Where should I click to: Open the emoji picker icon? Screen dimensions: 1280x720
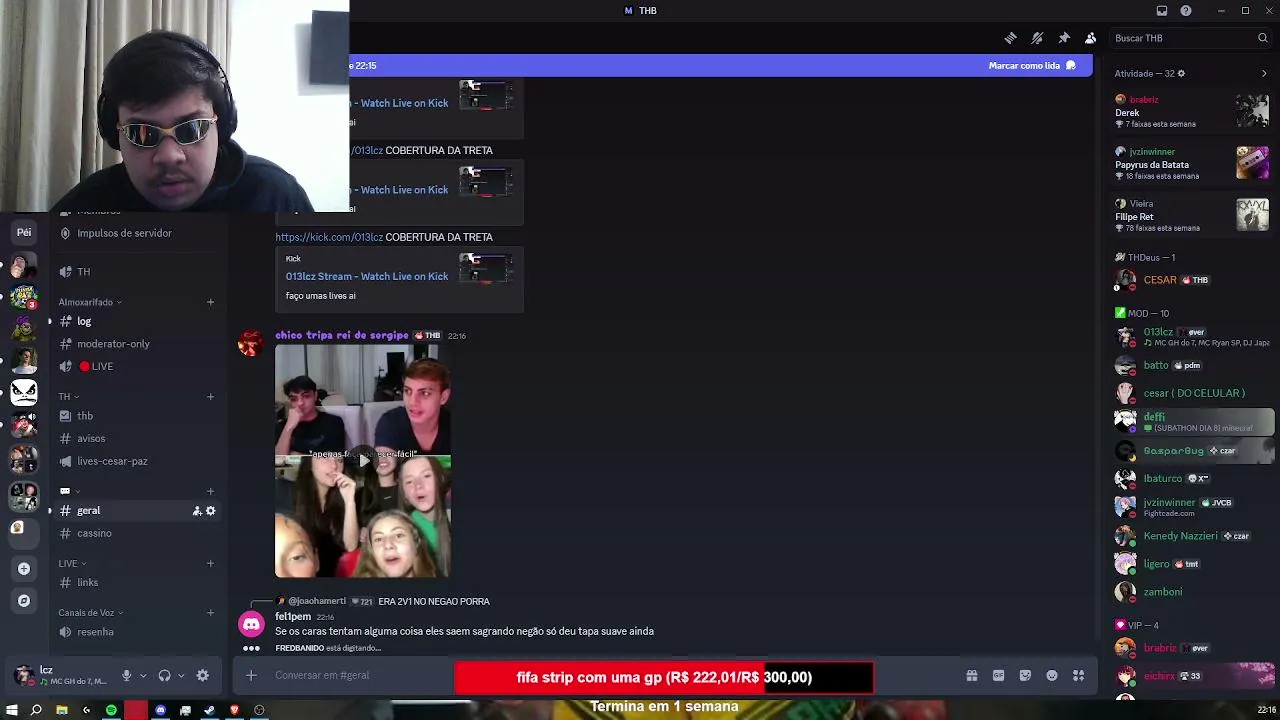[1052, 676]
